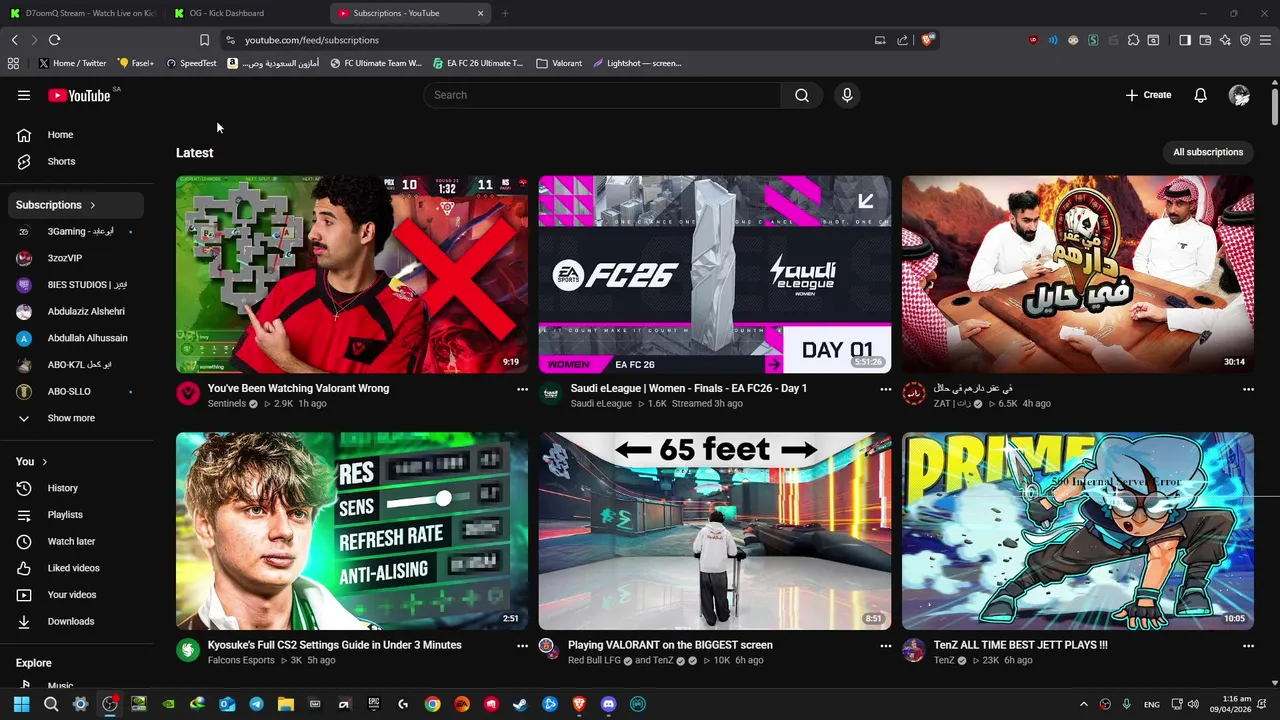Open the YouTube guide hamburger menu
1280x720 pixels.
coord(24,95)
